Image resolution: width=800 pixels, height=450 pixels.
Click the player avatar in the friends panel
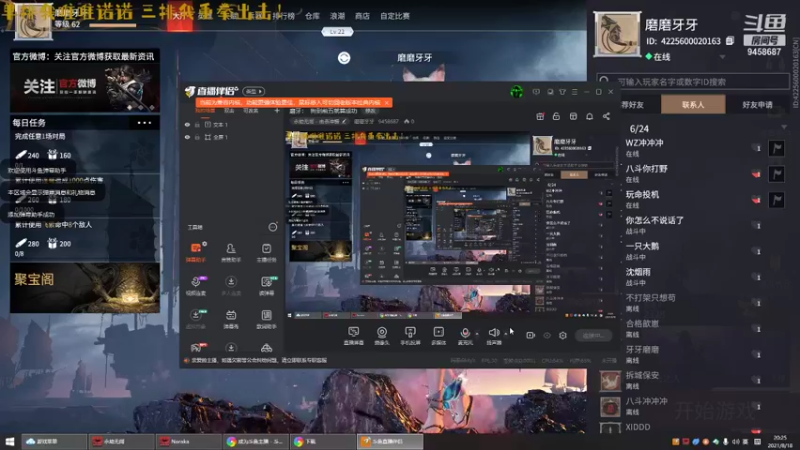[x=617, y=35]
